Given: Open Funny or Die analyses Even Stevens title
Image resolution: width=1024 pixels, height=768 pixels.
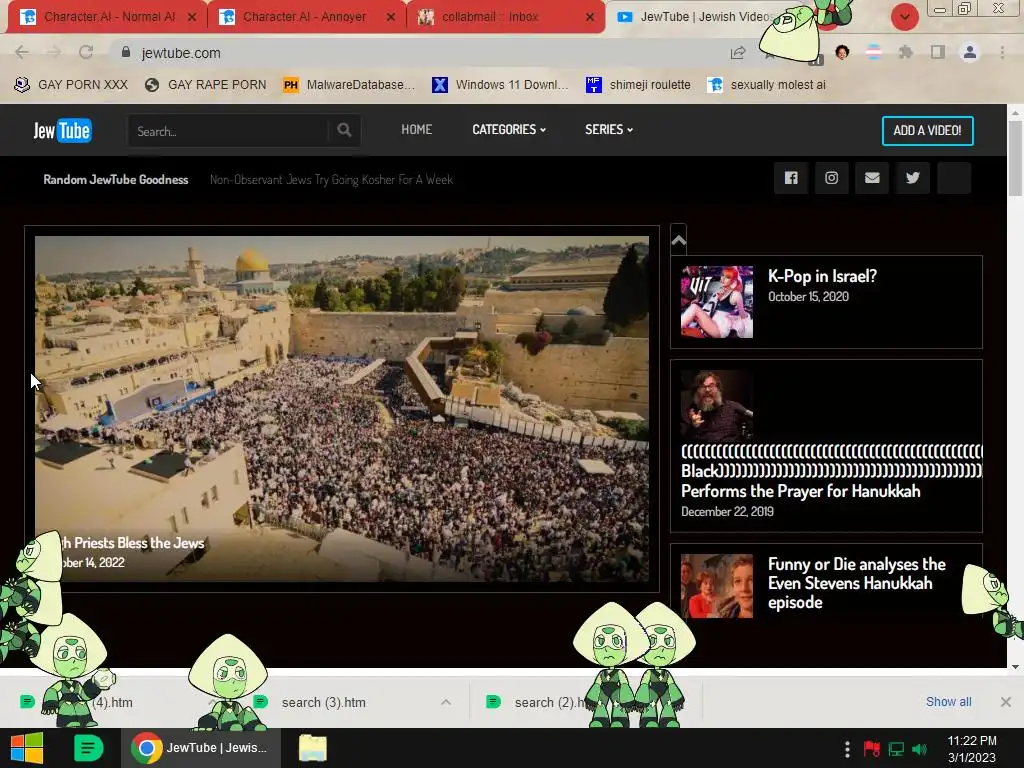Looking at the screenshot, I should click(856, 583).
